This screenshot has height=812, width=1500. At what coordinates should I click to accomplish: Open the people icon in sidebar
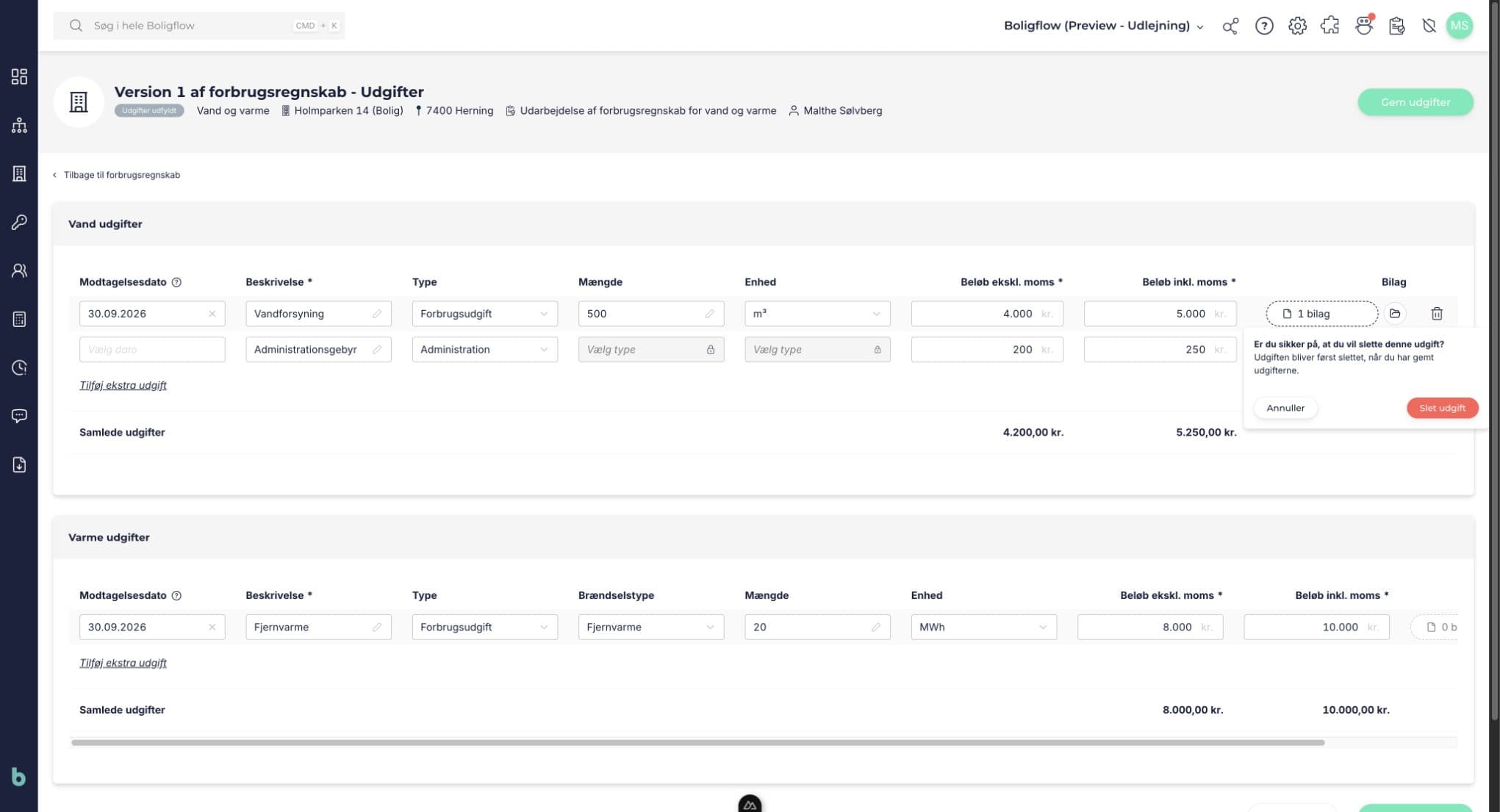[x=19, y=270]
